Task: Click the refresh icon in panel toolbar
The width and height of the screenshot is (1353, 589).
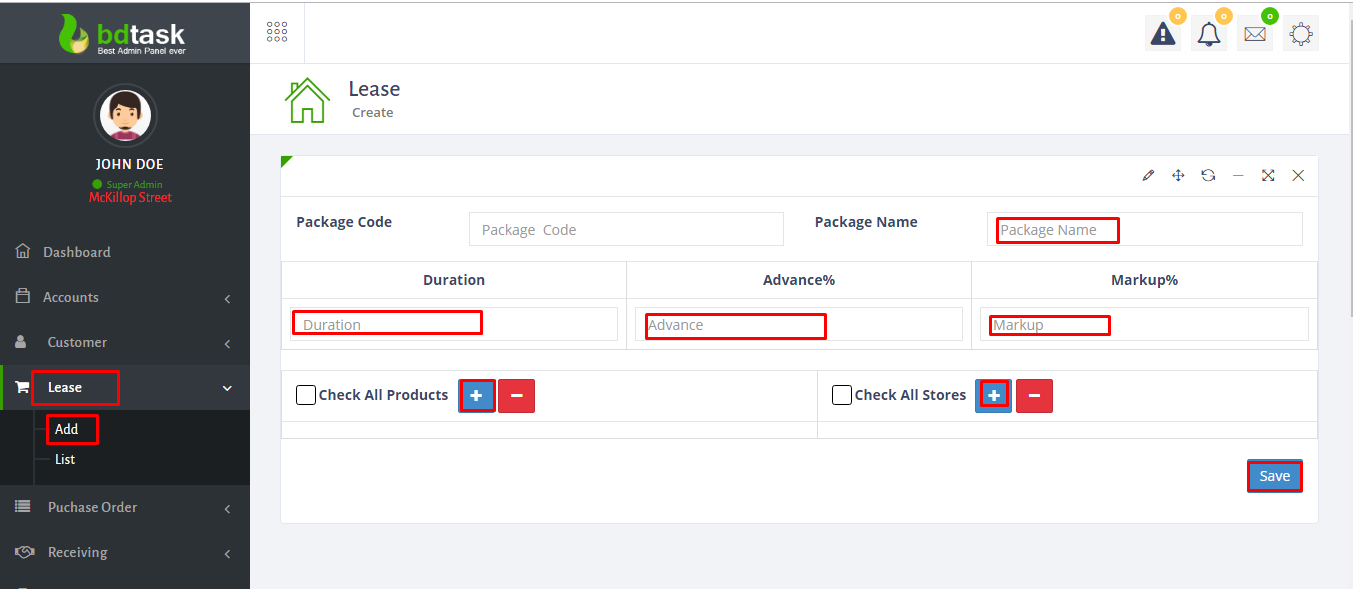Action: (1208, 176)
